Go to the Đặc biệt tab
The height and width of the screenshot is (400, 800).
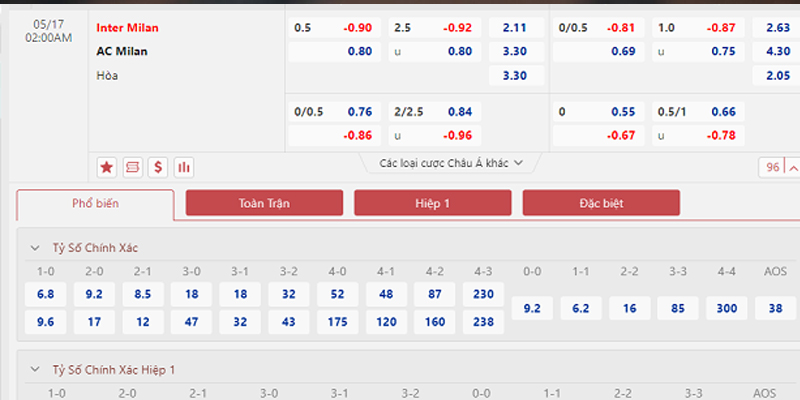(601, 203)
